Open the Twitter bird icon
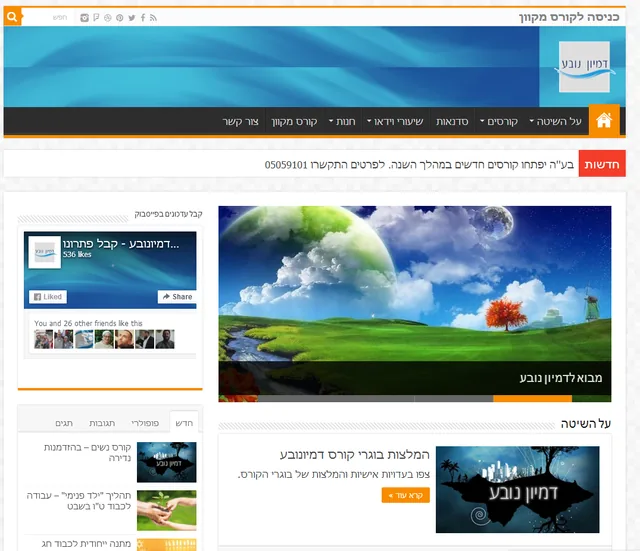 [x=131, y=18]
